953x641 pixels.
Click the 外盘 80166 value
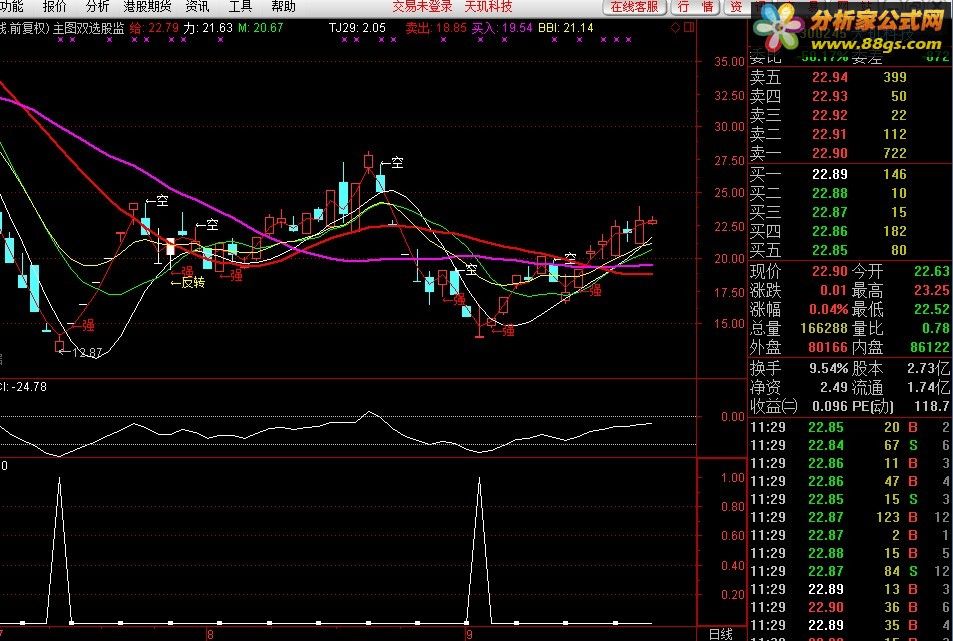tap(828, 347)
